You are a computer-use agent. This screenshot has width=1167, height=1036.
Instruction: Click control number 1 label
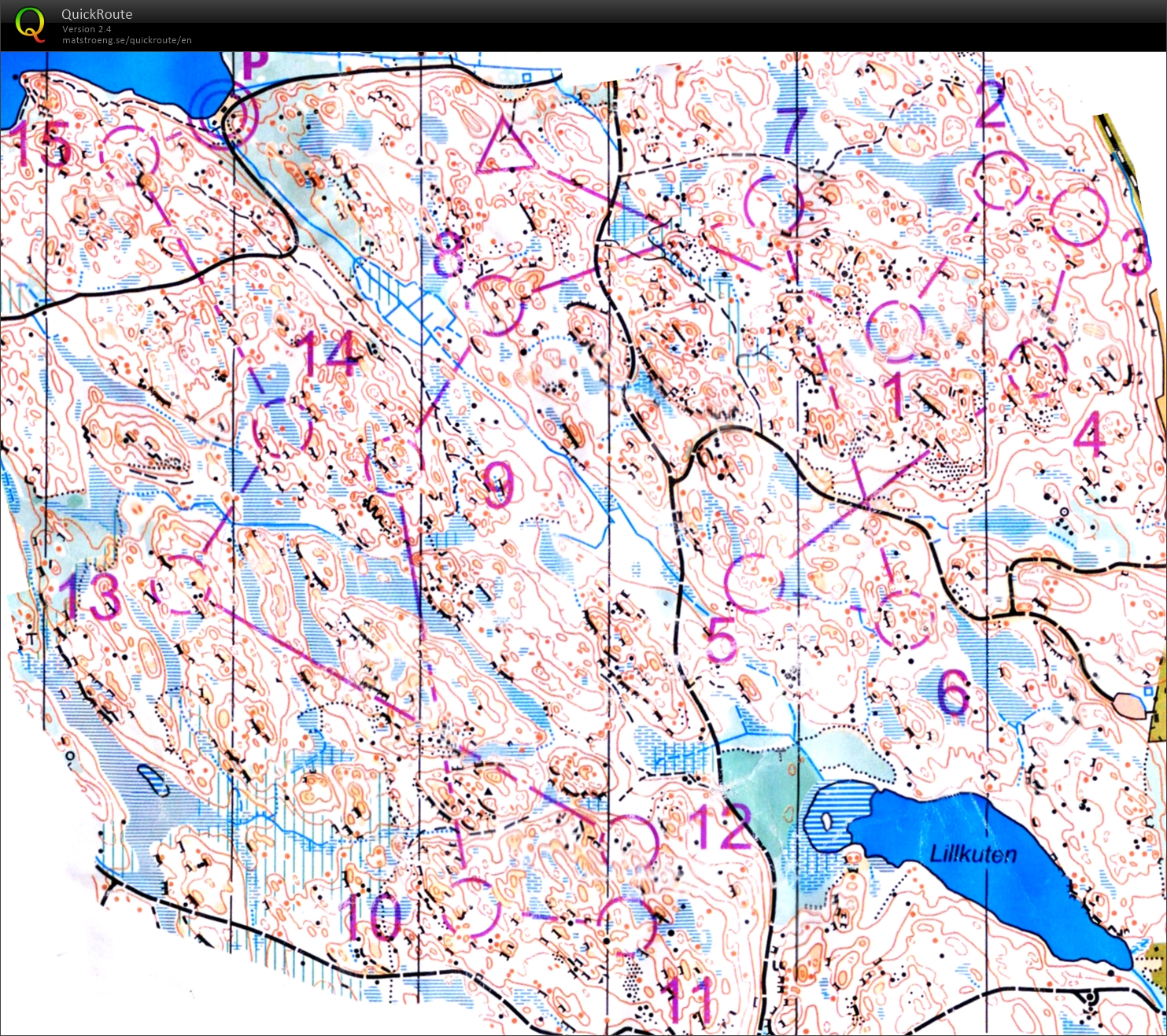(895, 395)
